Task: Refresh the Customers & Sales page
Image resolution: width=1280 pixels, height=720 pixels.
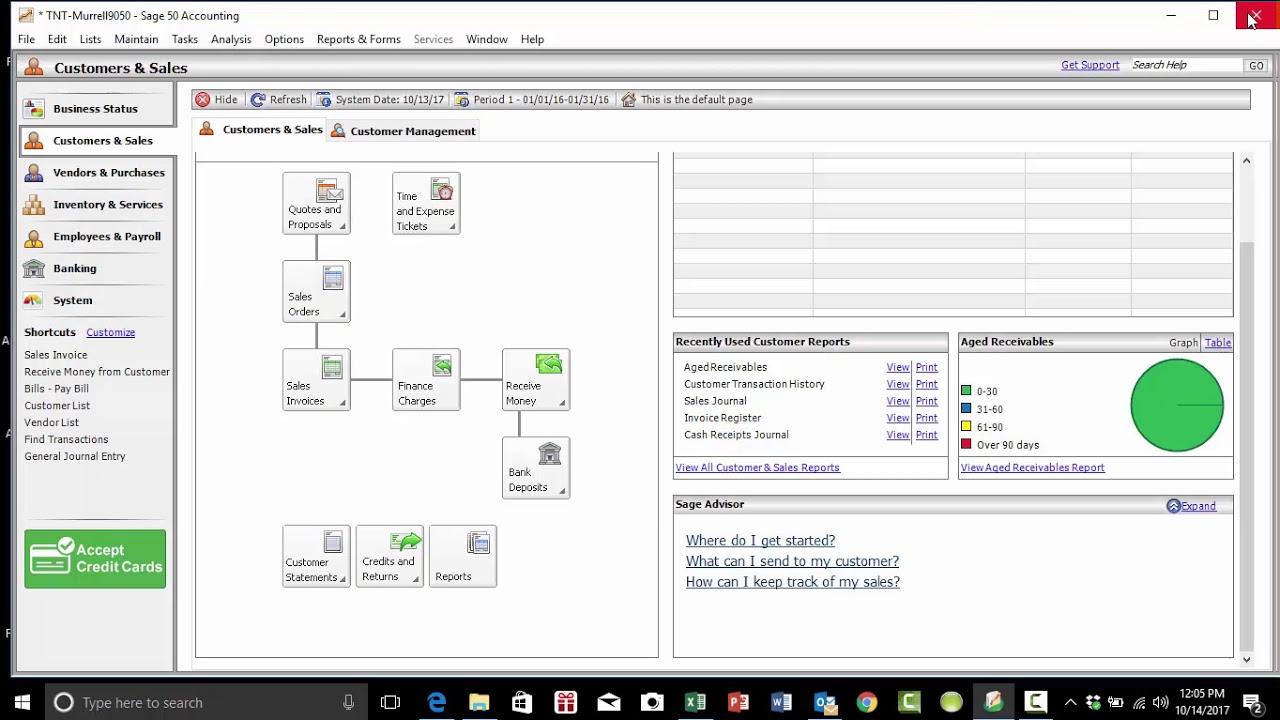Action: click(279, 100)
